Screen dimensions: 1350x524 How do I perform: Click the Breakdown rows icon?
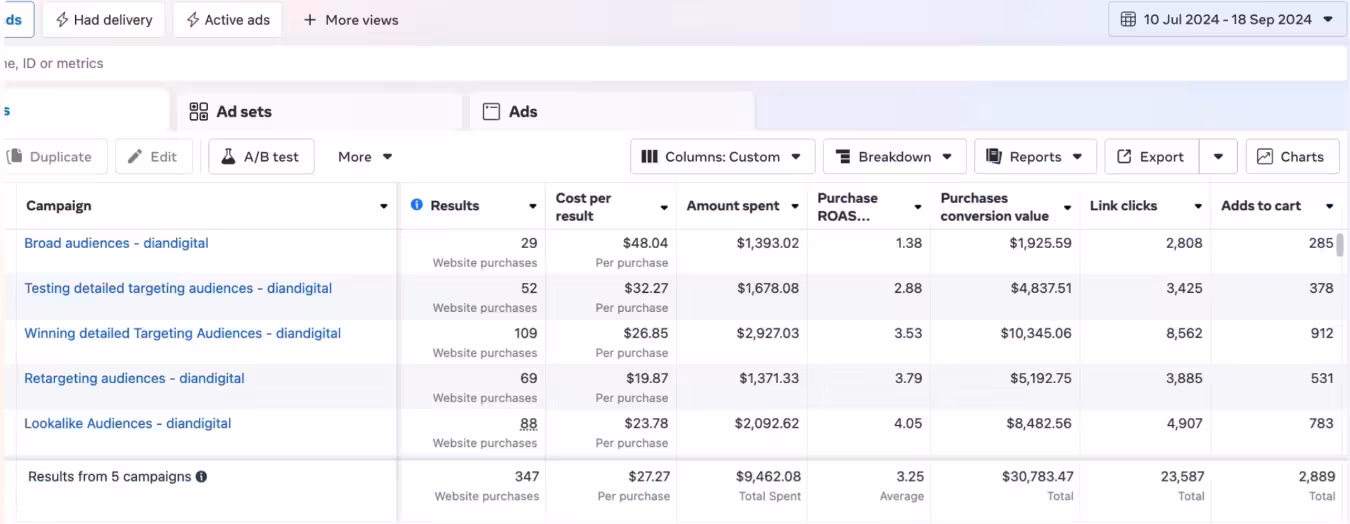coord(843,156)
